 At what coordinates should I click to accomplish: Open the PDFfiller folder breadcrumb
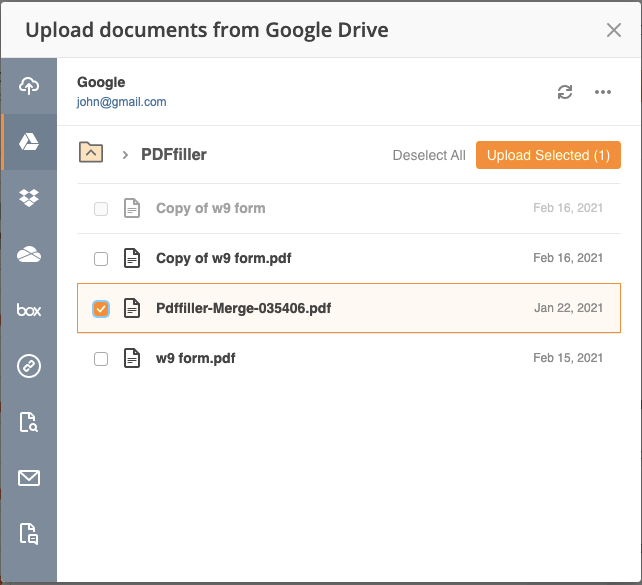pos(174,155)
